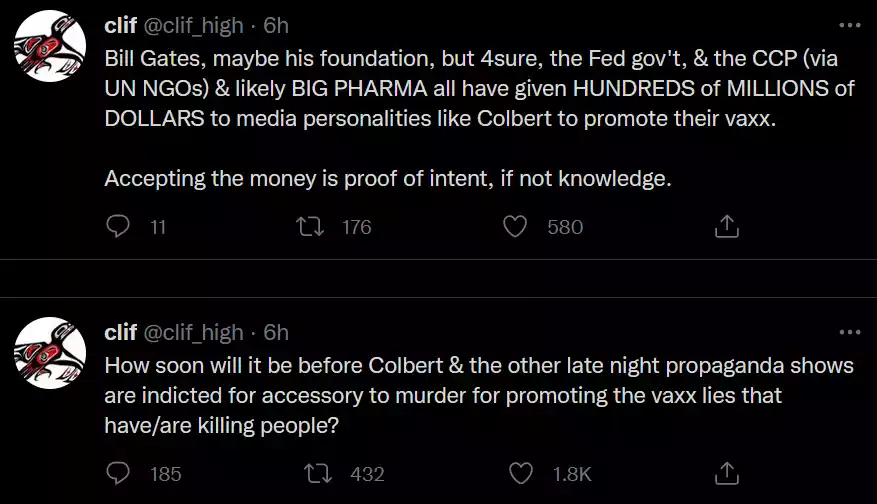Reply to the Colbert indictment tweet
877x504 pixels.
tap(119, 473)
